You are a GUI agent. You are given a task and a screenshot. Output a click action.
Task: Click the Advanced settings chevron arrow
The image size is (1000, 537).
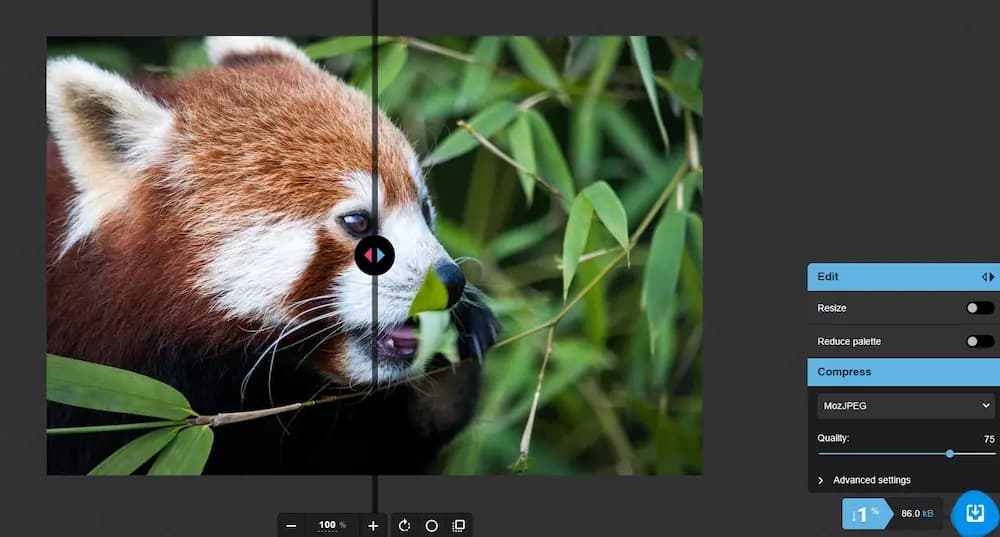[x=821, y=480]
